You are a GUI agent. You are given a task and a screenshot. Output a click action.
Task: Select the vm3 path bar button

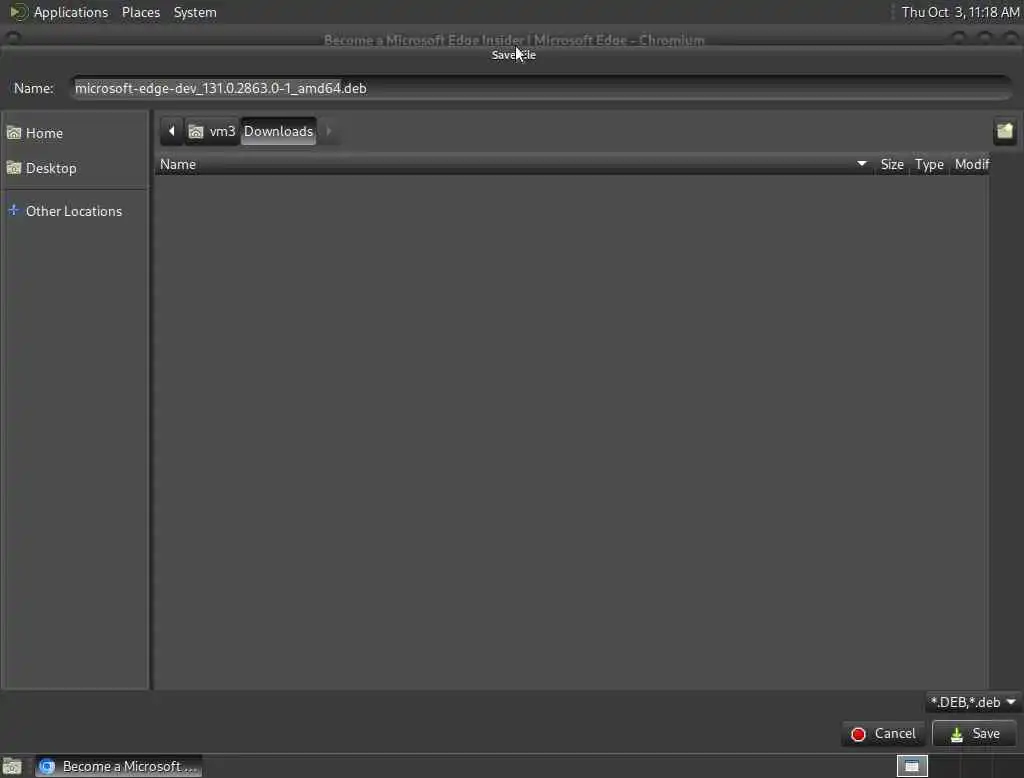pyautogui.click(x=212, y=131)
